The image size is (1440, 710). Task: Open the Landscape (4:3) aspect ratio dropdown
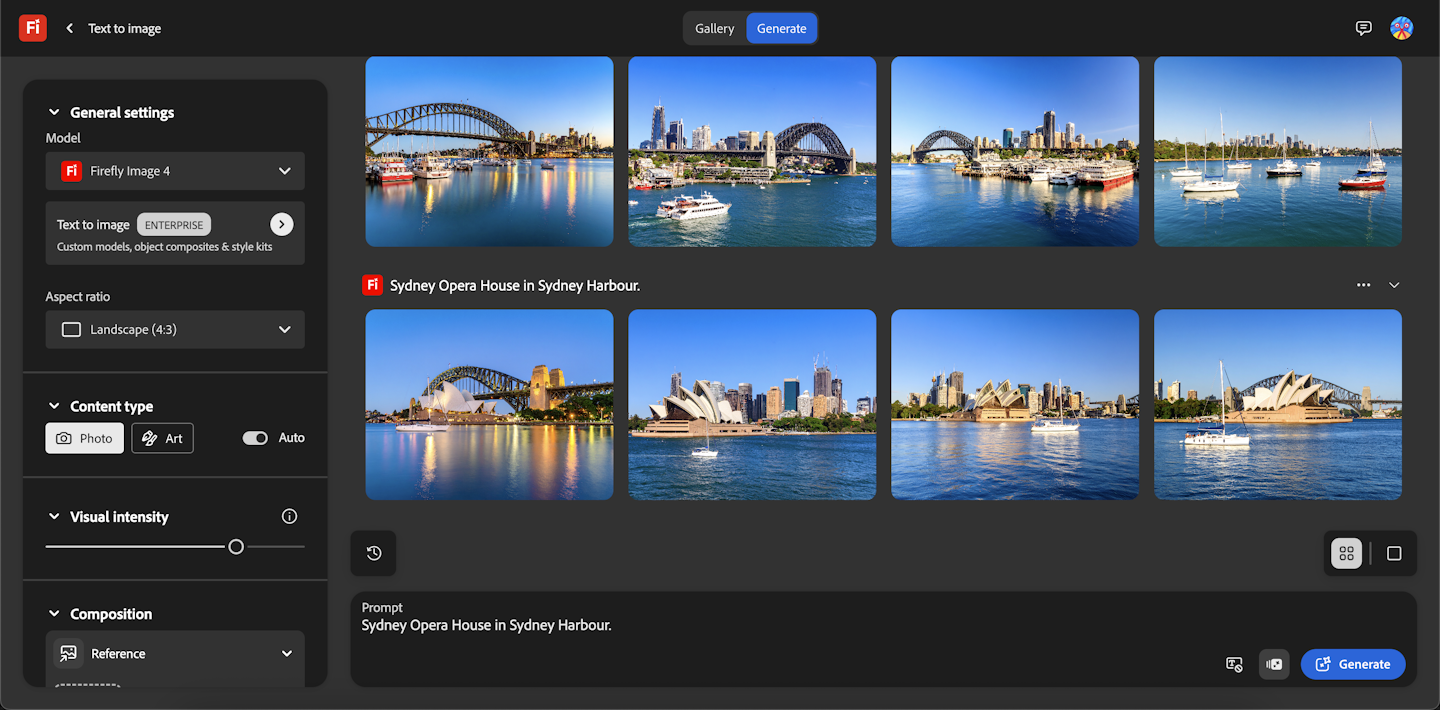point(175,329)
